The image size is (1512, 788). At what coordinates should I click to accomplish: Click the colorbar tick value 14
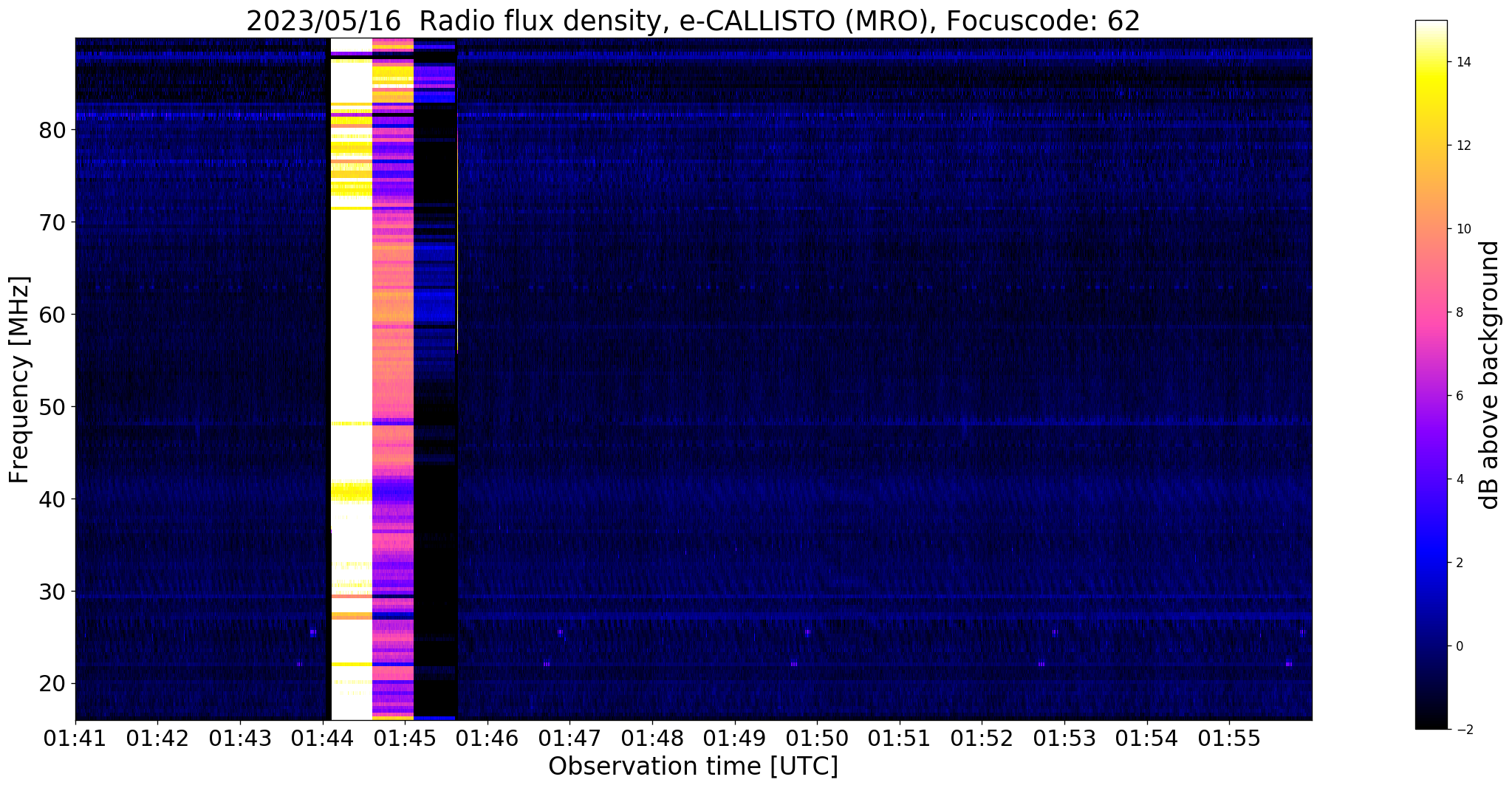[x=1463, y=62]
